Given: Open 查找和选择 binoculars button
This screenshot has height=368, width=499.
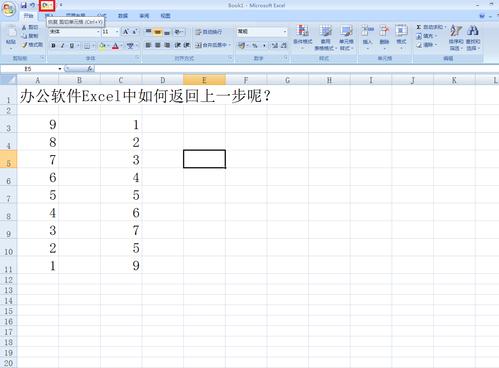Looking at the screenshot, I should [473, 37].
